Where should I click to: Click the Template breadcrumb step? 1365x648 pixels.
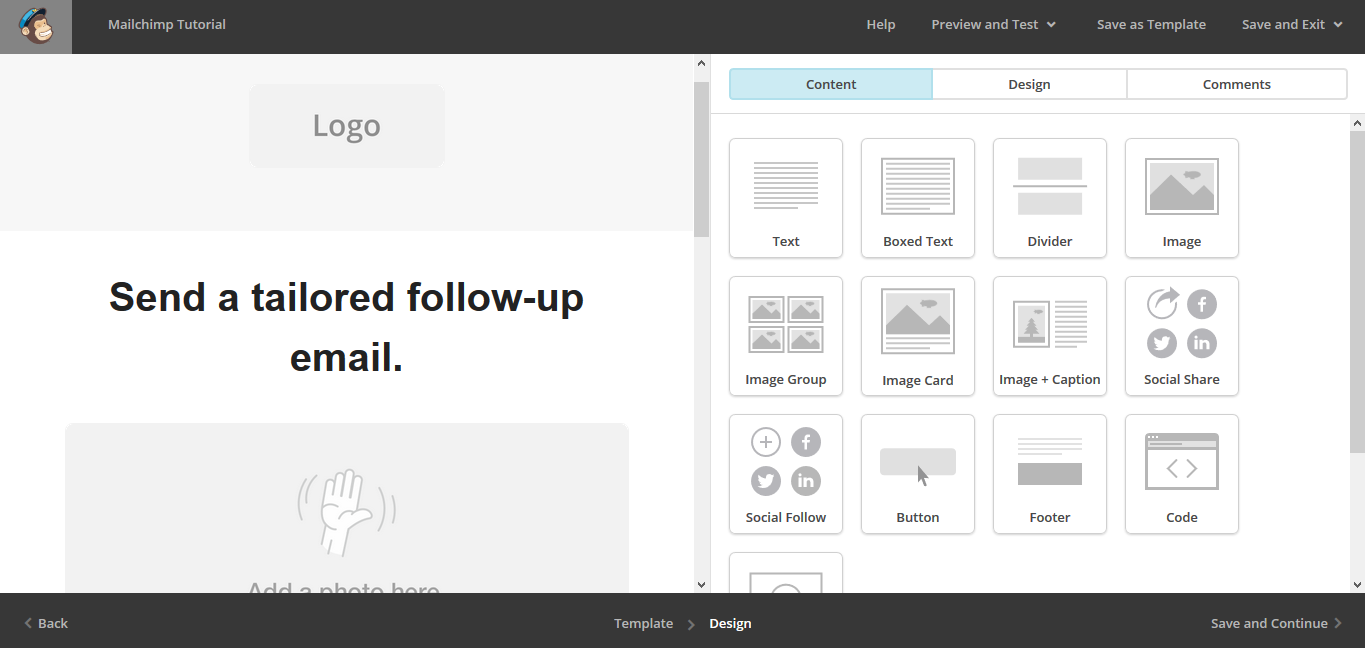point(643,623)
